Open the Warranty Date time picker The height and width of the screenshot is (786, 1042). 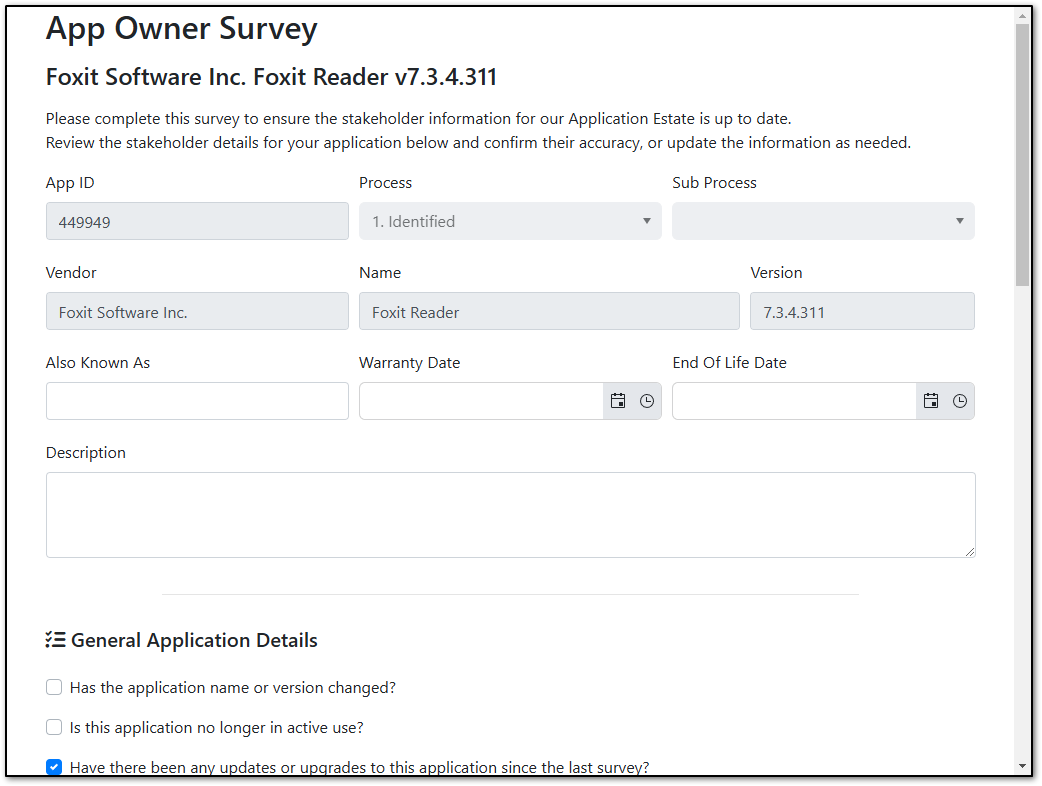click(647, 401)
